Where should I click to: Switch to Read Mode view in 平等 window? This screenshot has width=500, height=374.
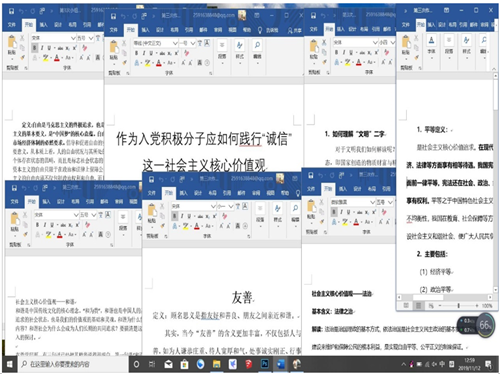406,305
